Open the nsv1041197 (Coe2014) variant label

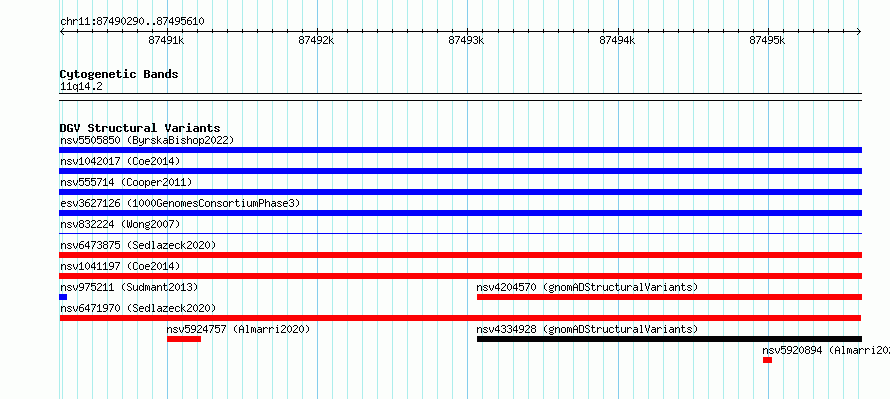pos(120,266)
